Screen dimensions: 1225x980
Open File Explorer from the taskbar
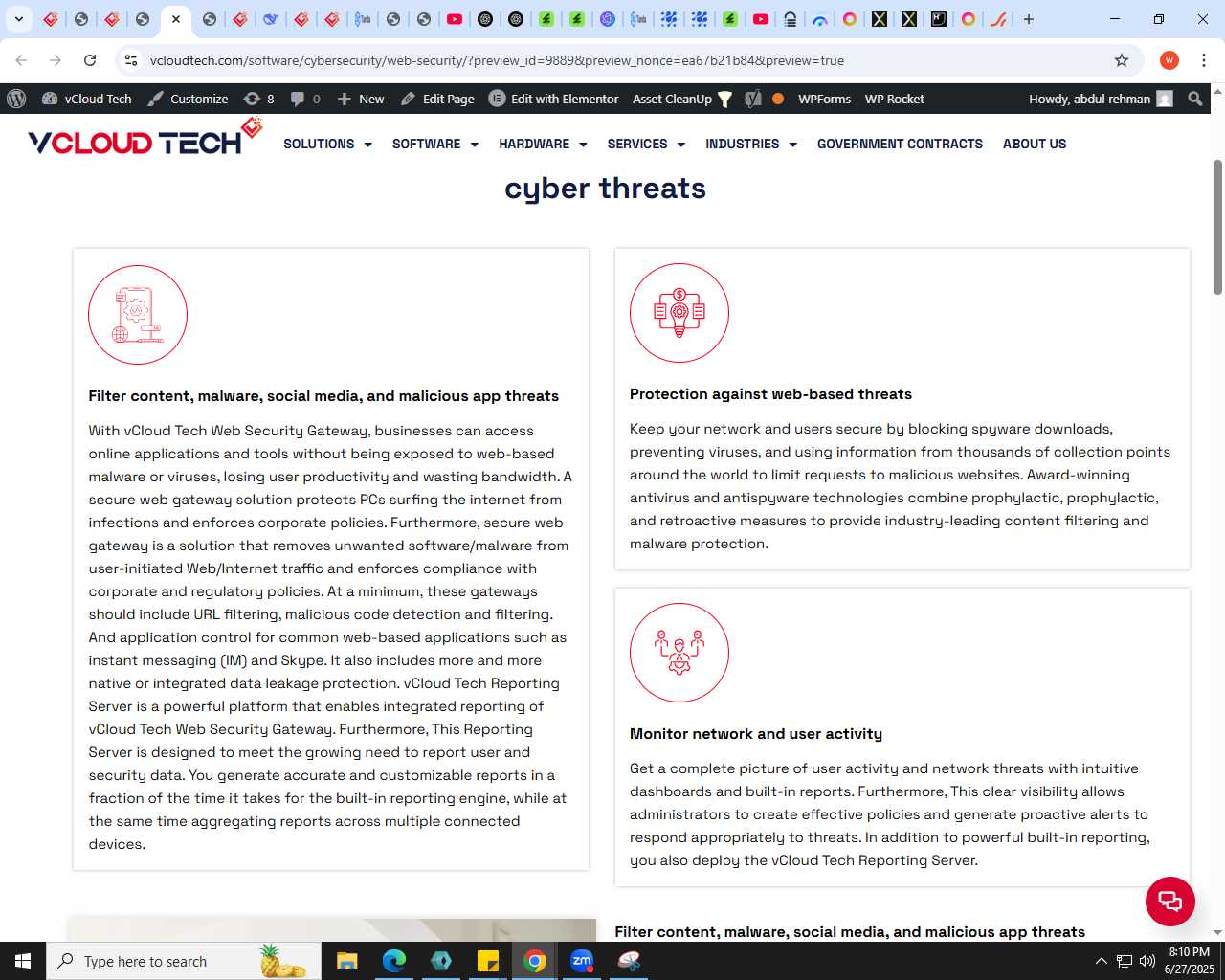pos(347,961)
